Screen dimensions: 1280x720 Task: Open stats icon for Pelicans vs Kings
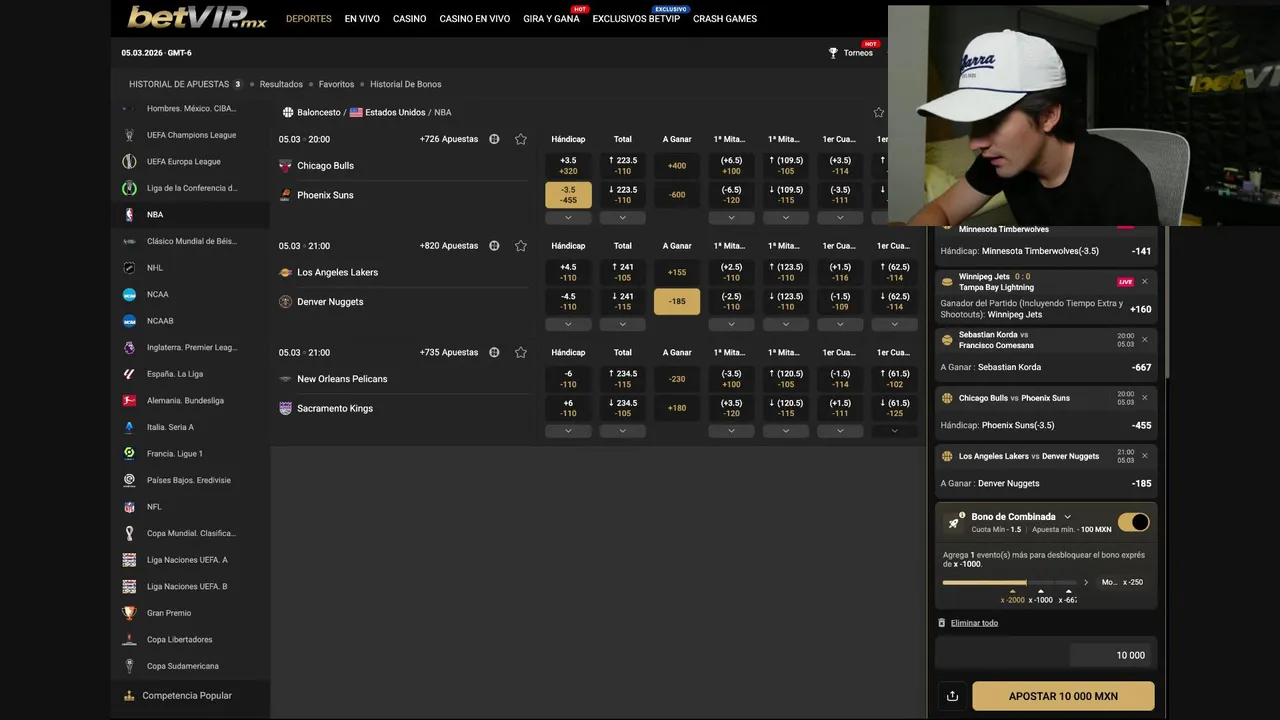(x=494, y=352)
